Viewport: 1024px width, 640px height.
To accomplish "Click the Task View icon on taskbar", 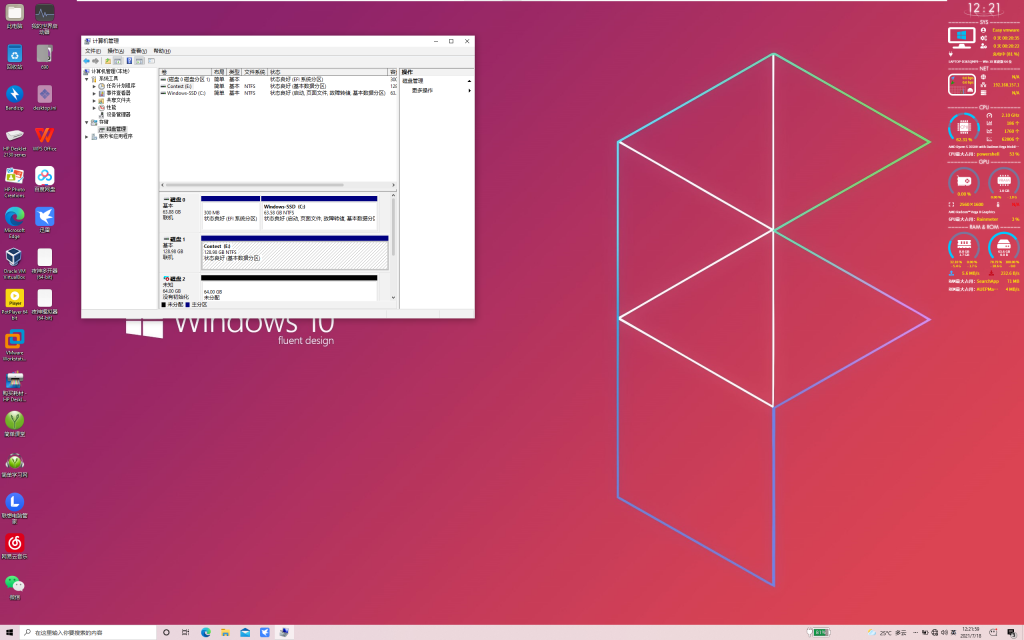I will 185,632.
